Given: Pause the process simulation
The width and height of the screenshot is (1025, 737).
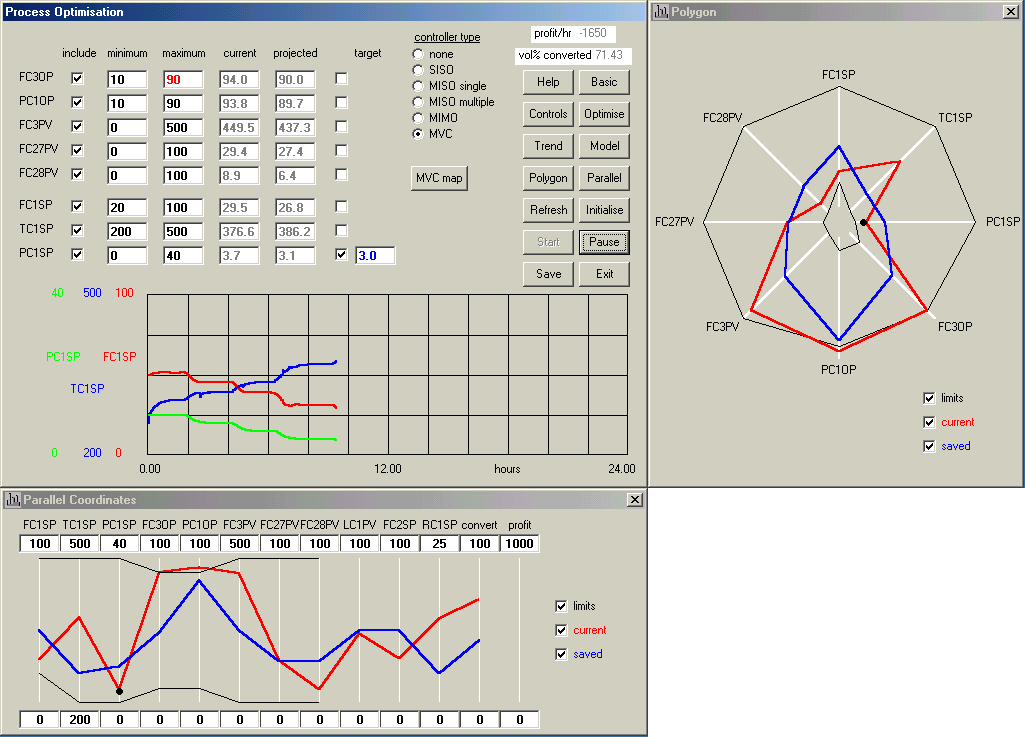Looking at the screenshot, I should click(604, 242).
